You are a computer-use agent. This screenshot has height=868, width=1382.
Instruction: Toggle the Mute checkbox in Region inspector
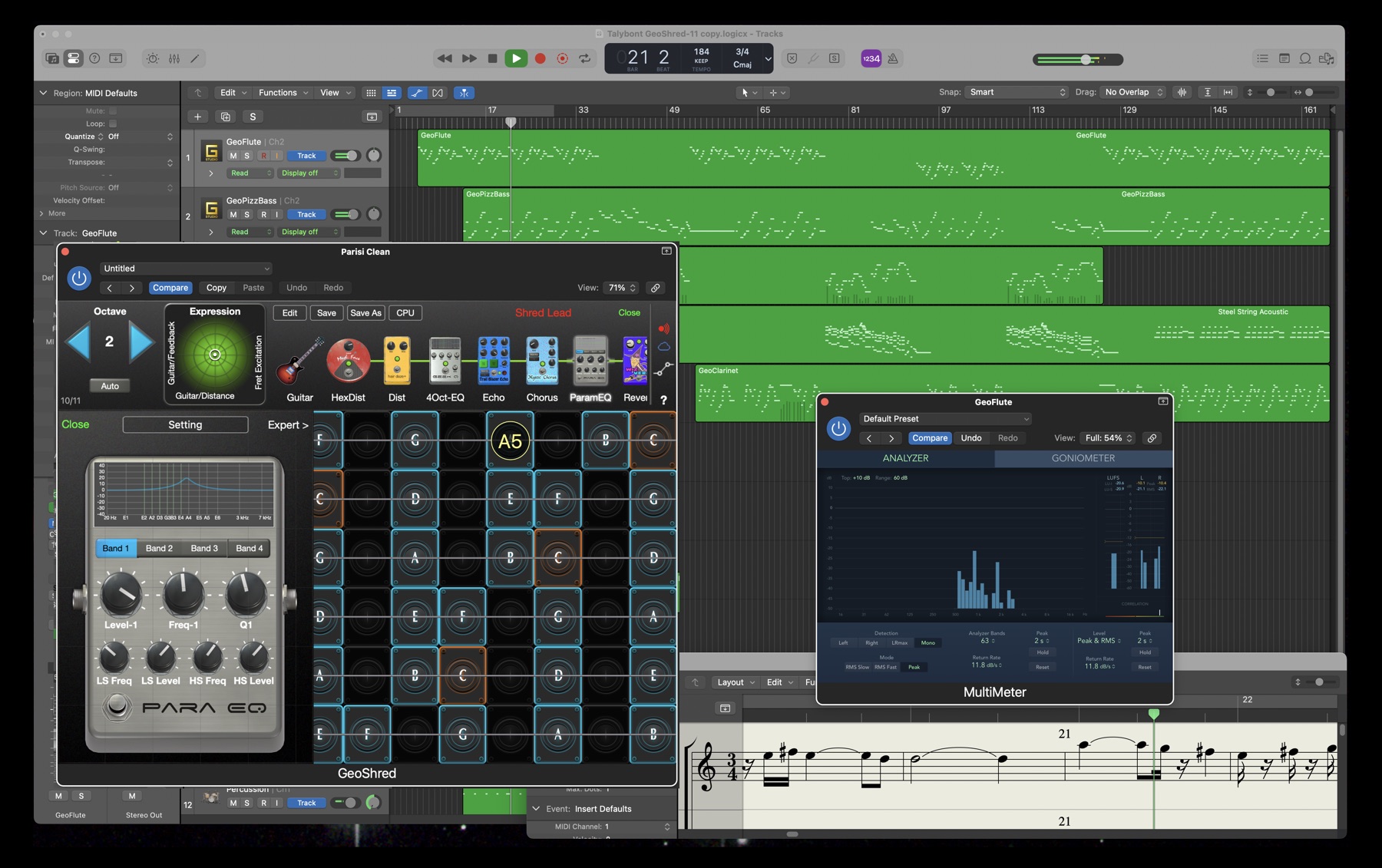113,111
